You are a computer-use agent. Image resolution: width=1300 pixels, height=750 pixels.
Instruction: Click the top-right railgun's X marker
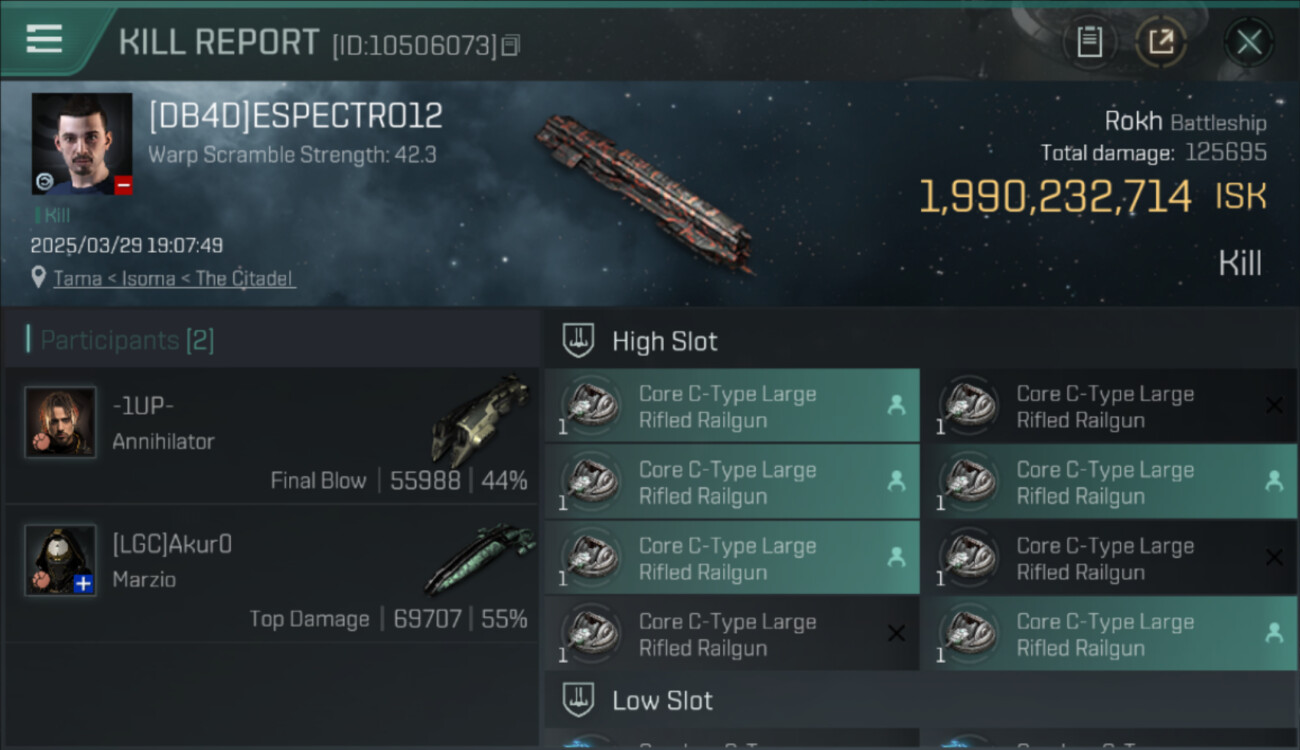pos(1274,405)
